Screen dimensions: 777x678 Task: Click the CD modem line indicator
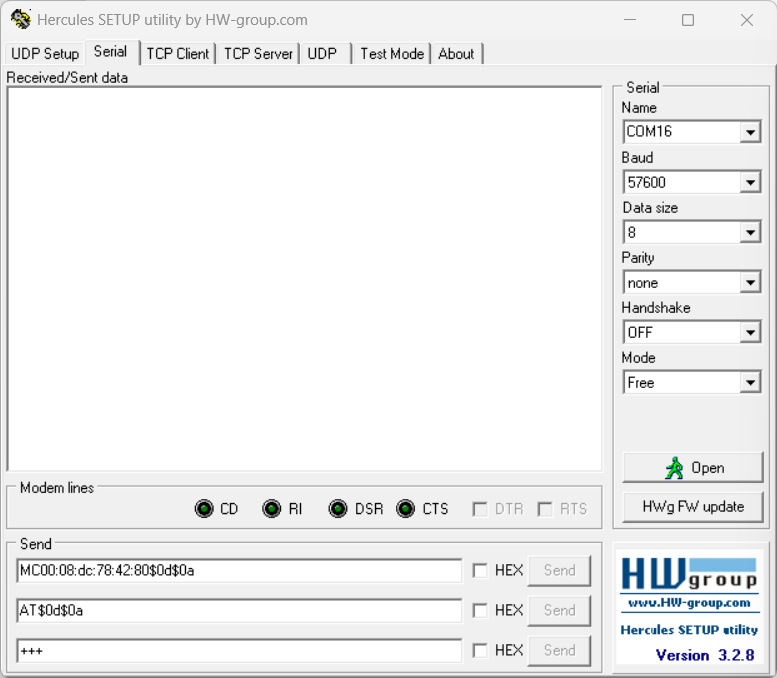click(x=204, y=508)
